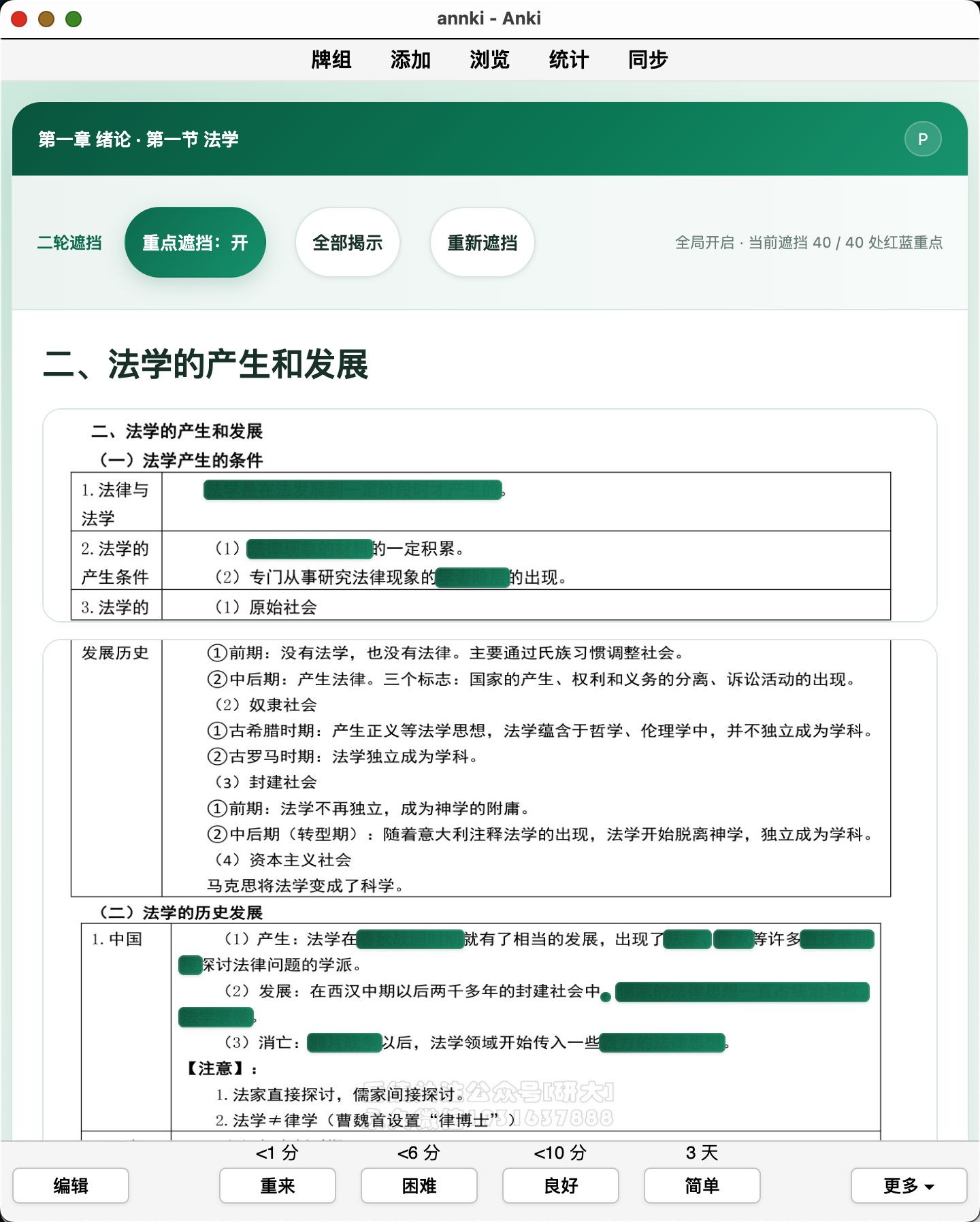Click the line 马克思将法学变成了科学。
Image resolution: width=980 pixels, height=1222 pixels.
tap(306, 886)
